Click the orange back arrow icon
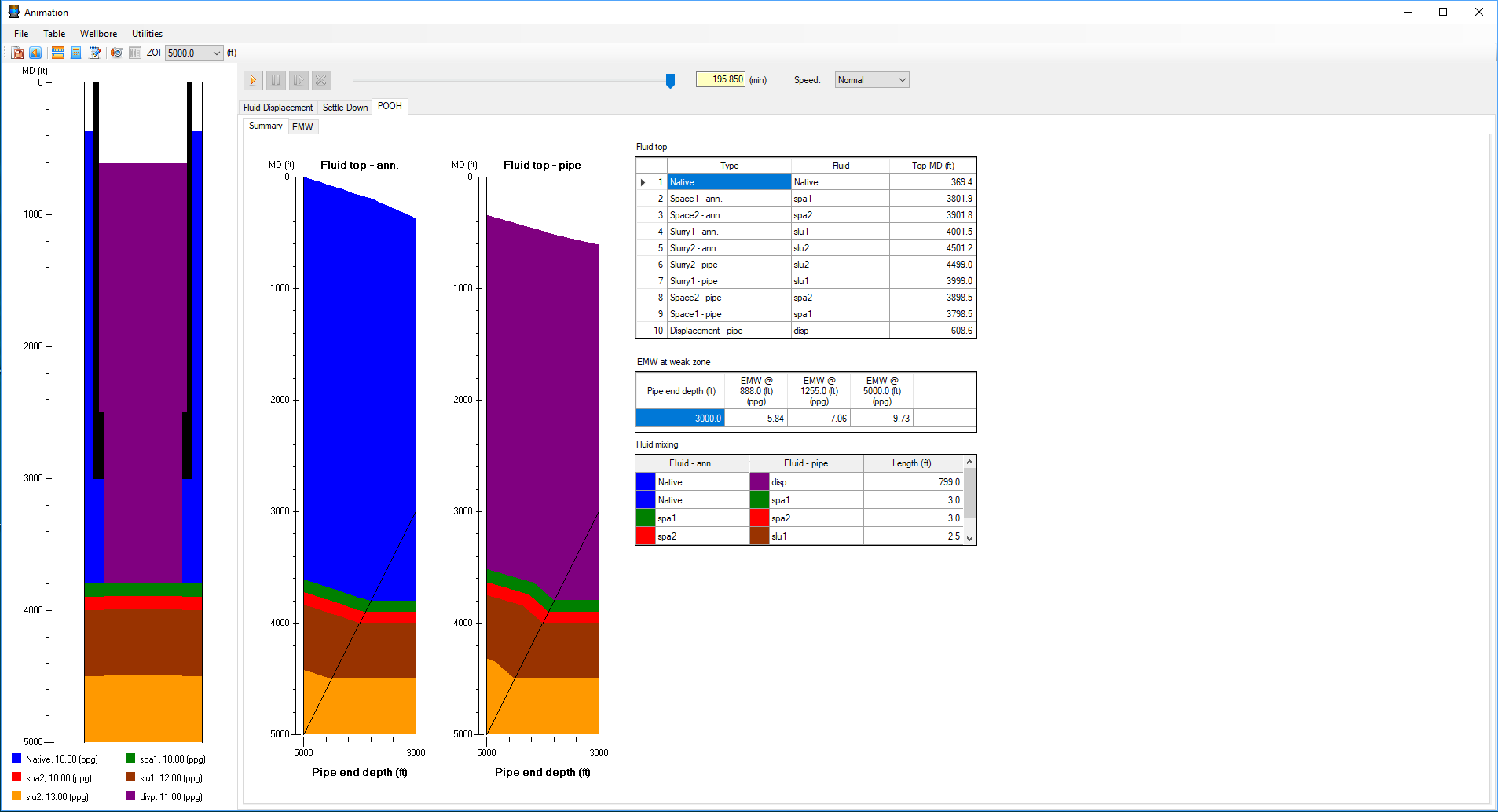This screenshot has height=812, width=1498. click(x=35, y=53)
